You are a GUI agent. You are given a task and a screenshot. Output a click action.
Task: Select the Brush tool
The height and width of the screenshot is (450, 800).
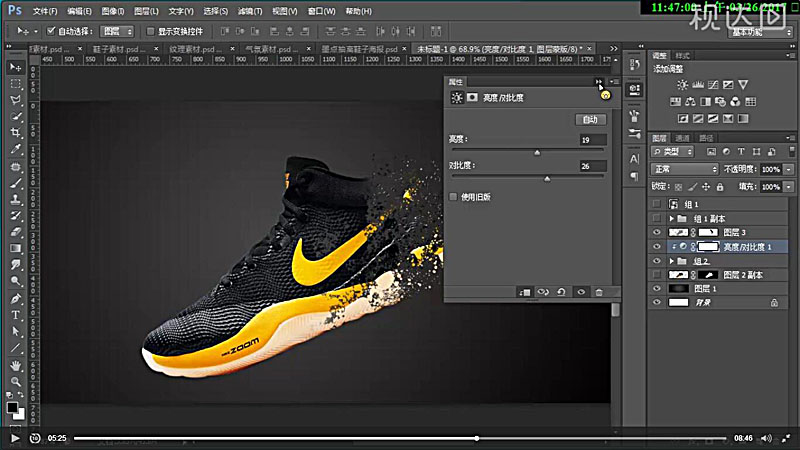pos(15,183)
